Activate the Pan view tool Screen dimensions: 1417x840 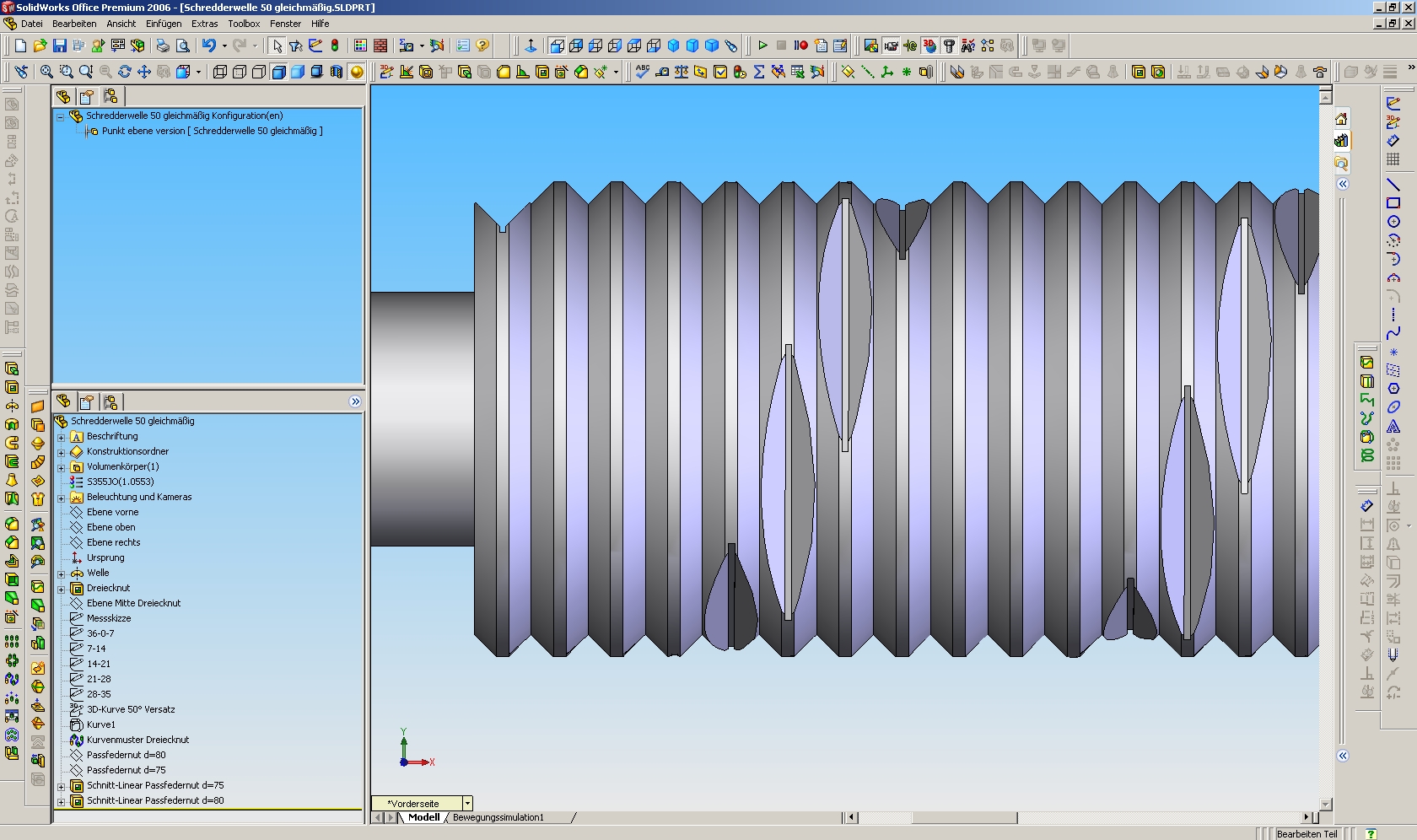tap(144, 73)
